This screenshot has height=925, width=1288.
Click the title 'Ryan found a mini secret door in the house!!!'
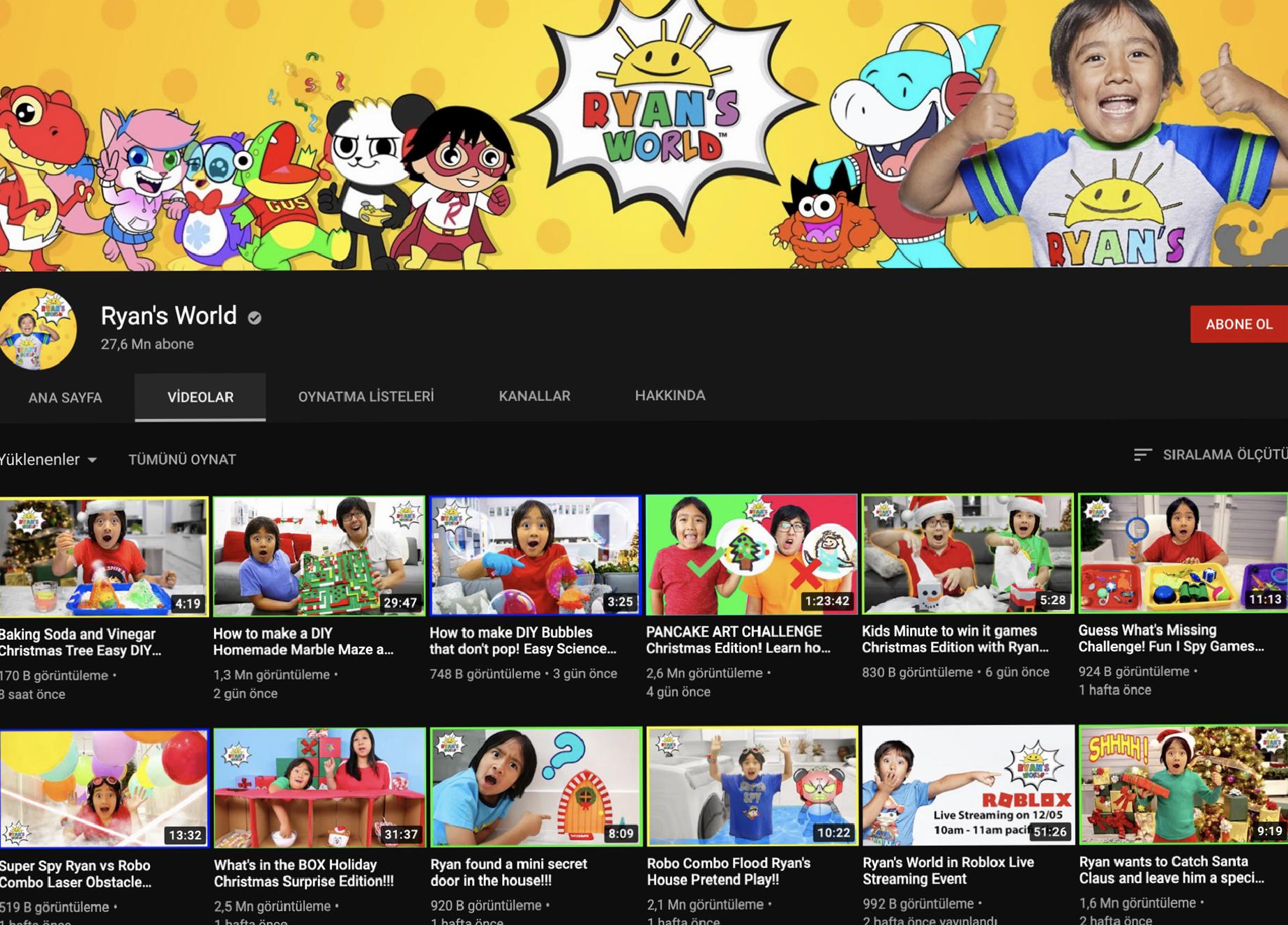coord(509,872)
